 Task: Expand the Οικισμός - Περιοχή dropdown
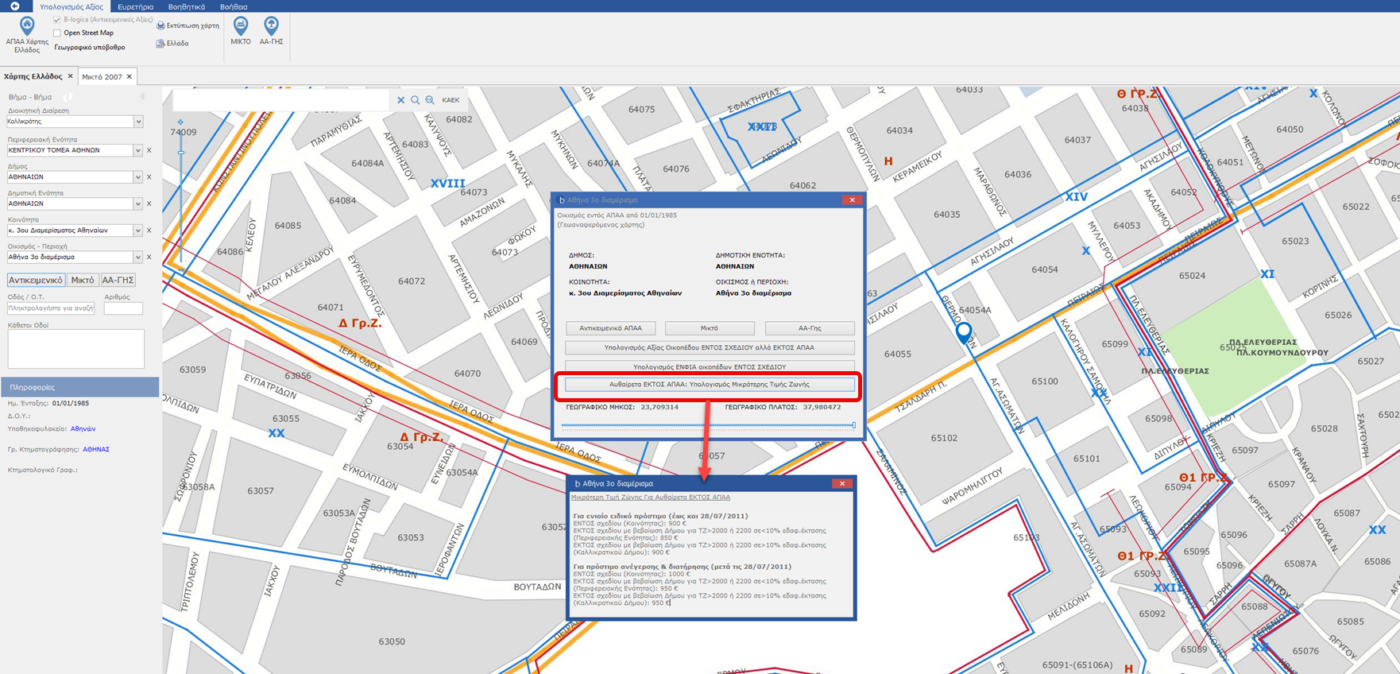point(138,257)
